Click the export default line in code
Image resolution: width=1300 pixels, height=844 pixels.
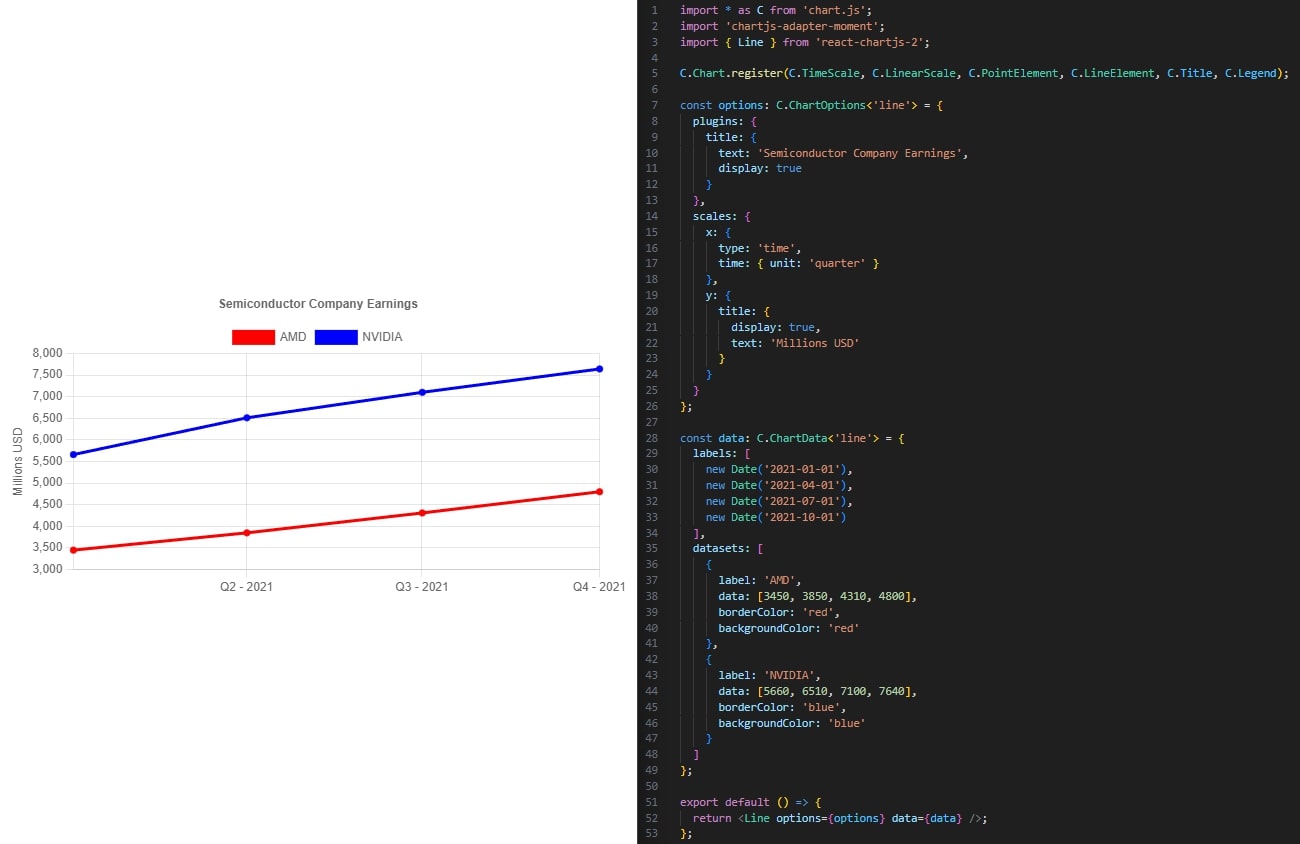(751, 802)
